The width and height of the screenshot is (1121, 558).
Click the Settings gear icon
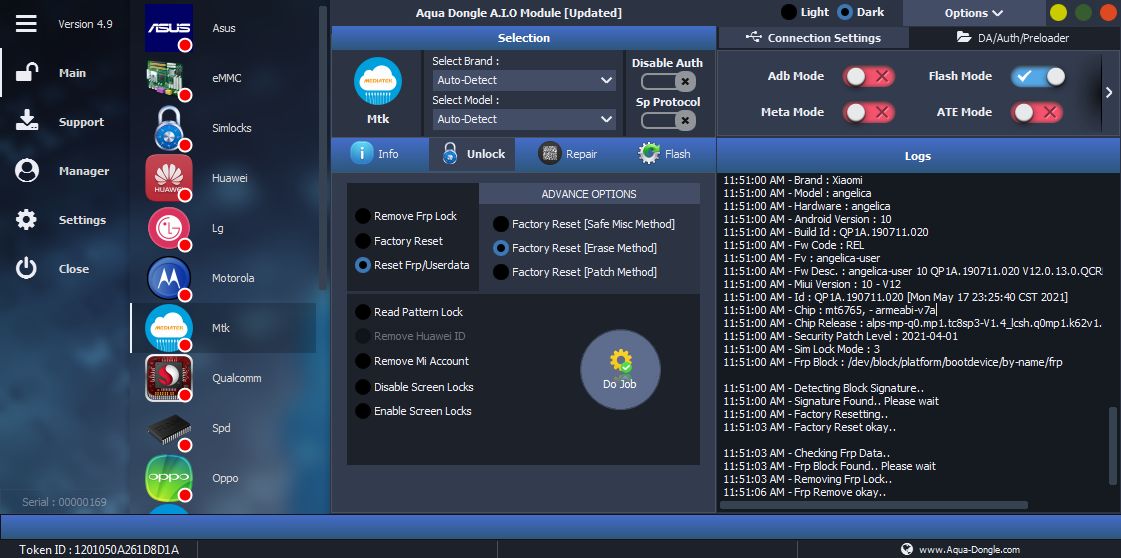point(26,219)
